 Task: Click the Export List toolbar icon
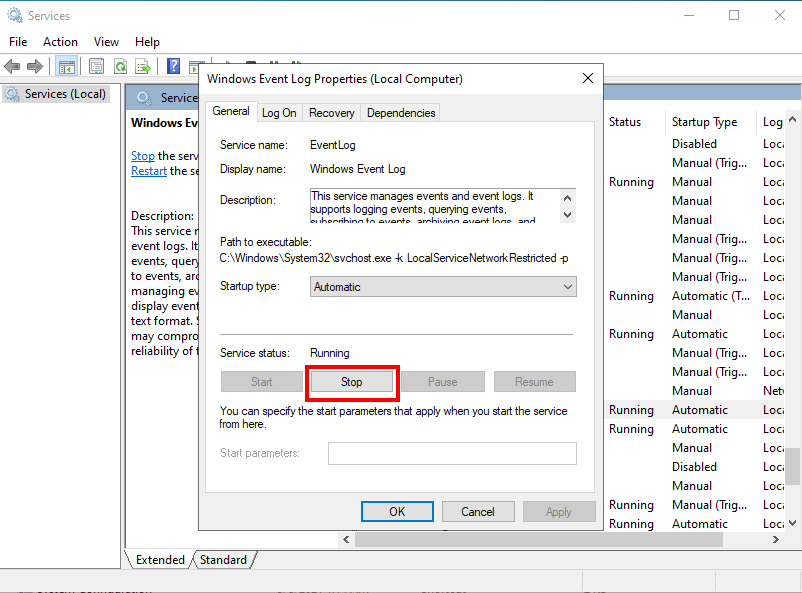tap(143, 67)
